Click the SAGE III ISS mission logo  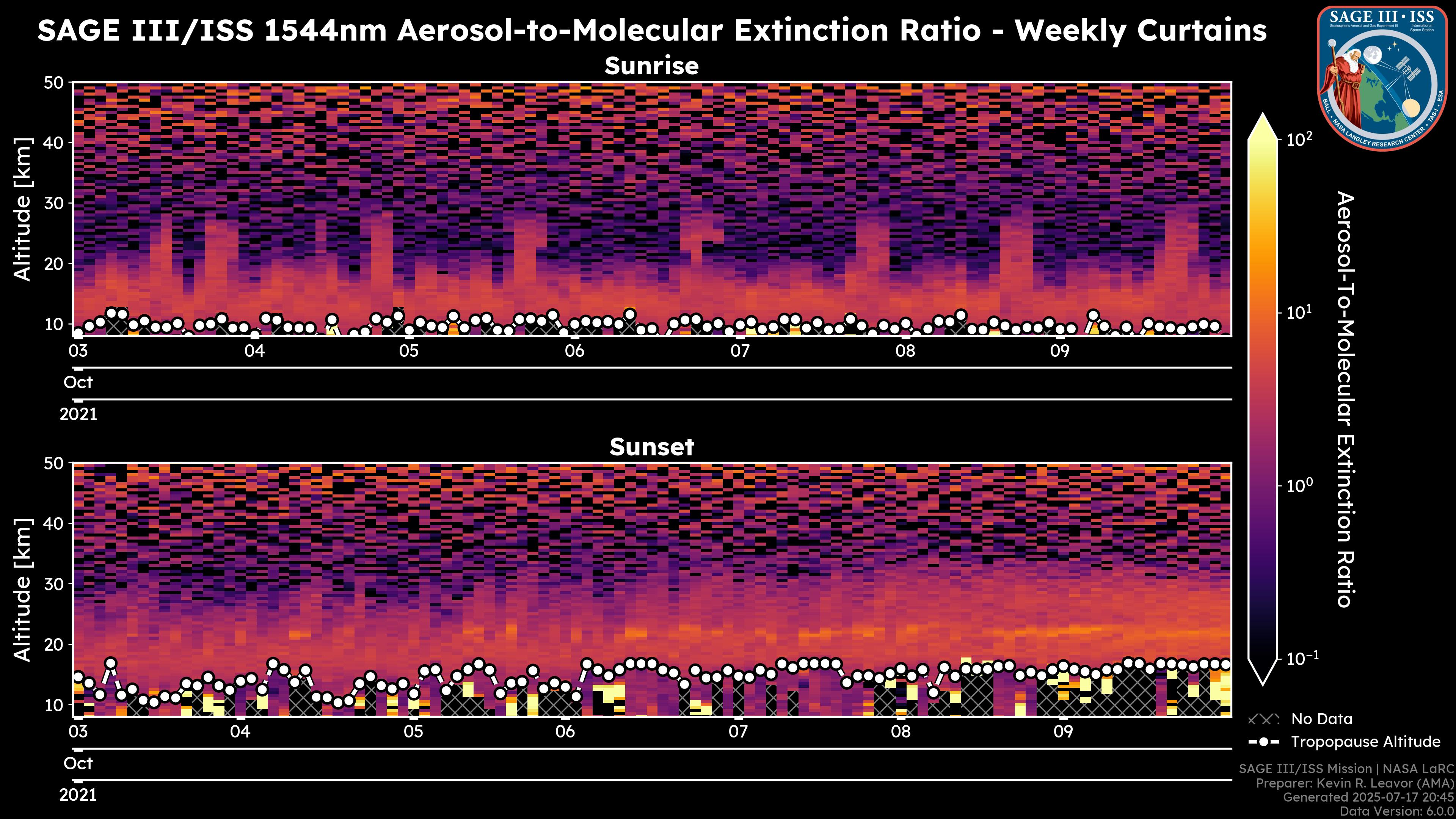(1382, 78)
